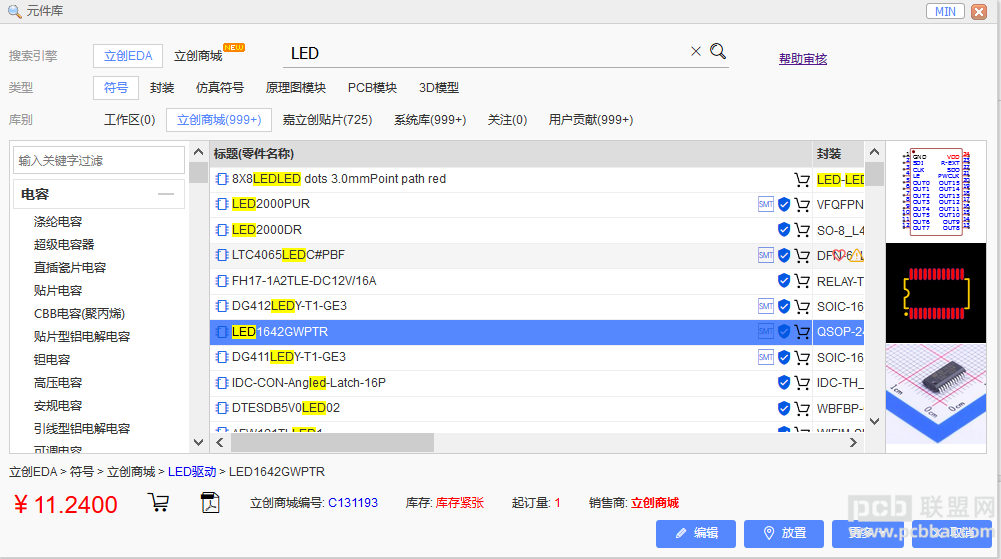Click verified shield on IDC-CON-Angled-Latch-16P row
The height and width of the screenshot is (559, 1001).
784,383
